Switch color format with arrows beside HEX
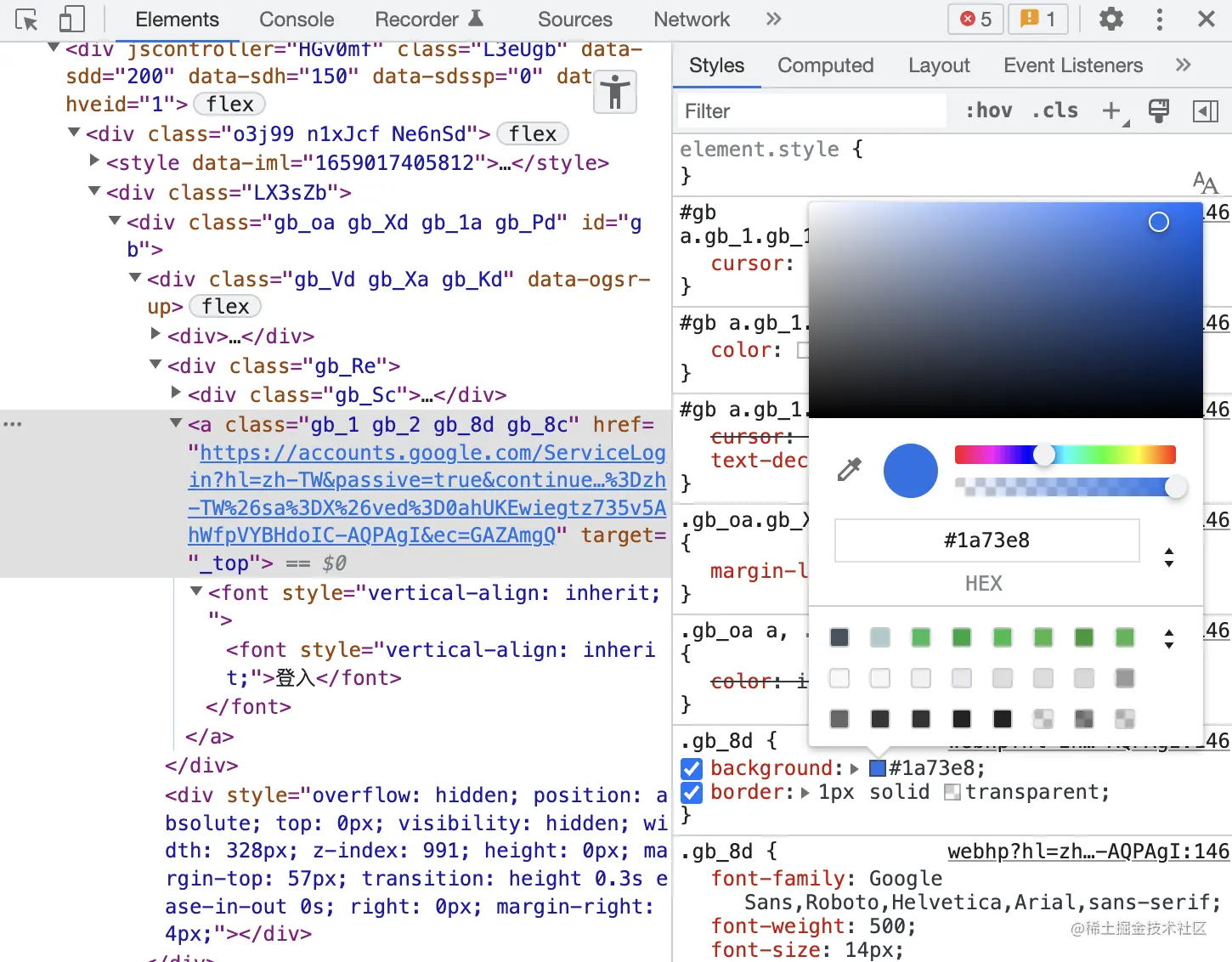1232x962 pixels. (1169, 557)
